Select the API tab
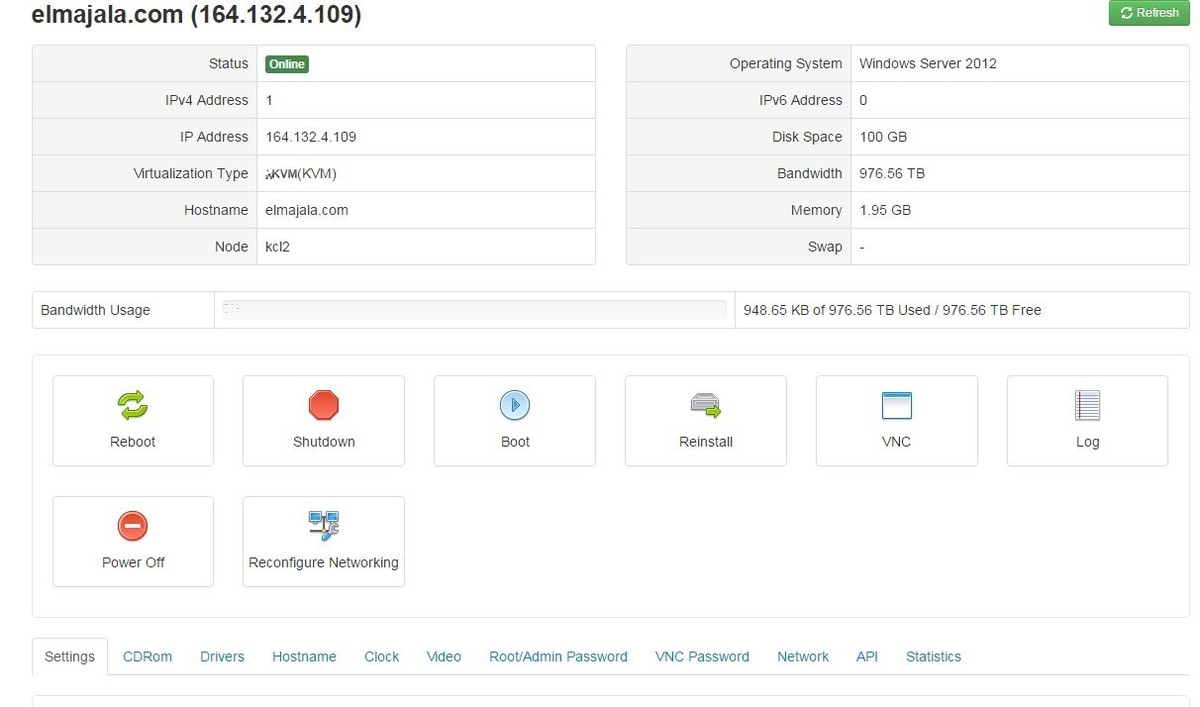The height and width of the screenshot is (707, 1200). (867, 657)
